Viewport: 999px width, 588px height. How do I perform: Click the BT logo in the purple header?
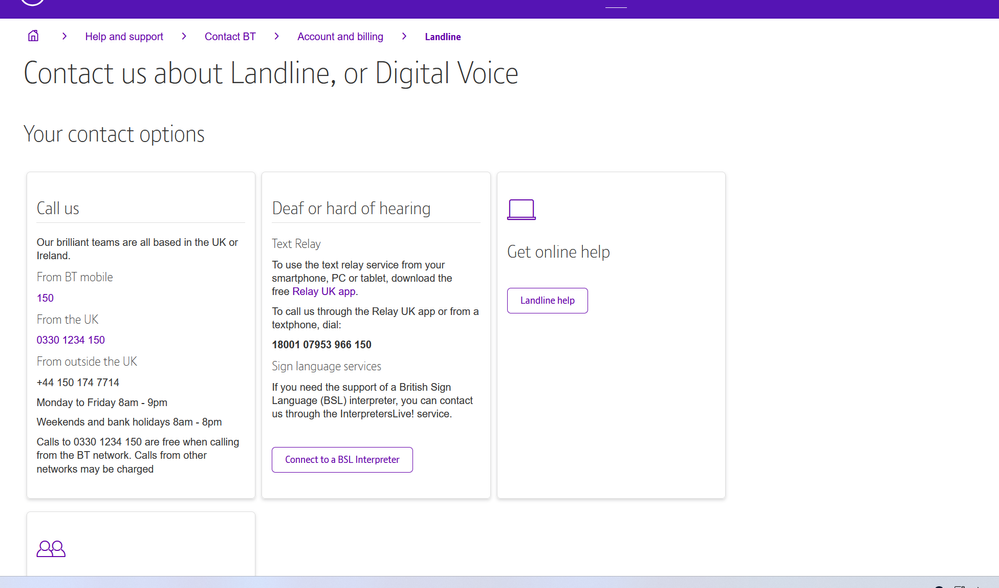[33, 2]
